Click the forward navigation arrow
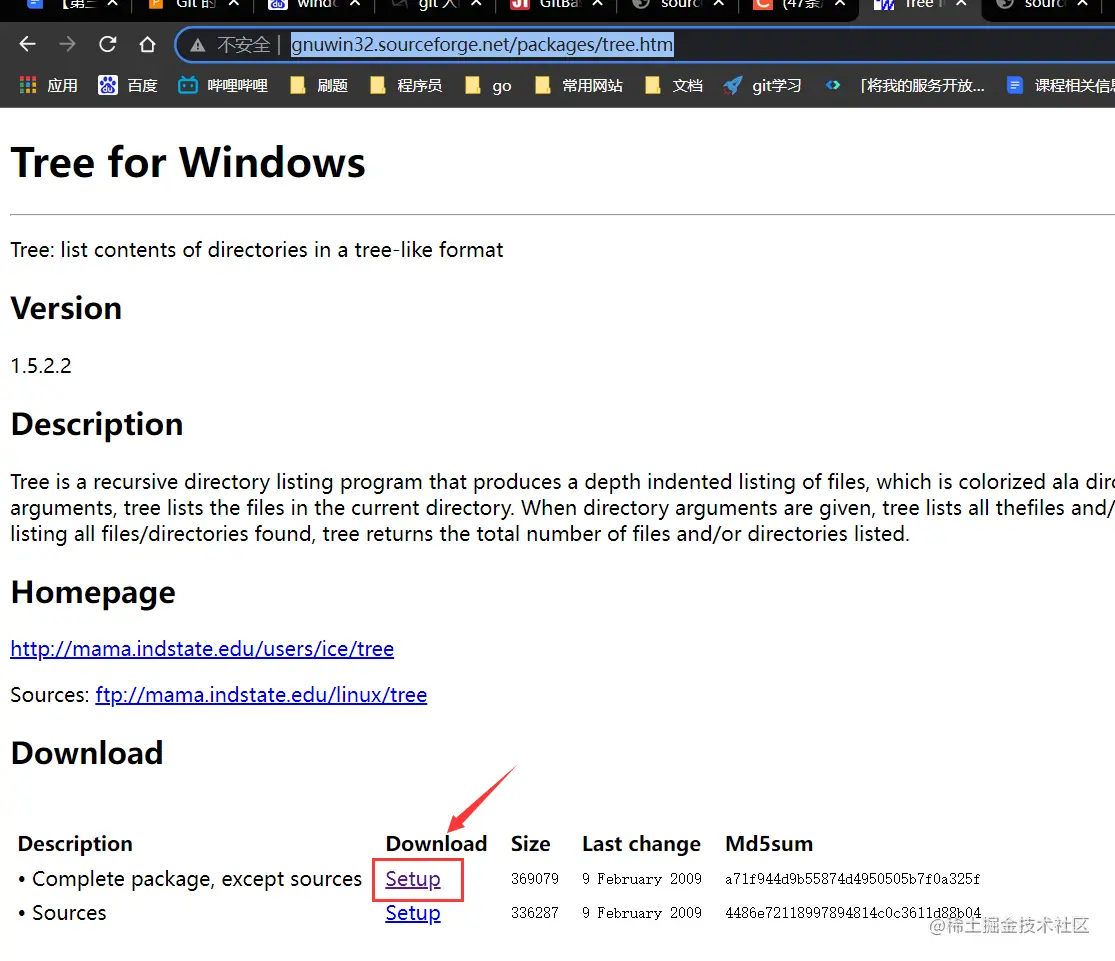The width and height of the screenshot is (1115, 961). click(x=68, y=45)
